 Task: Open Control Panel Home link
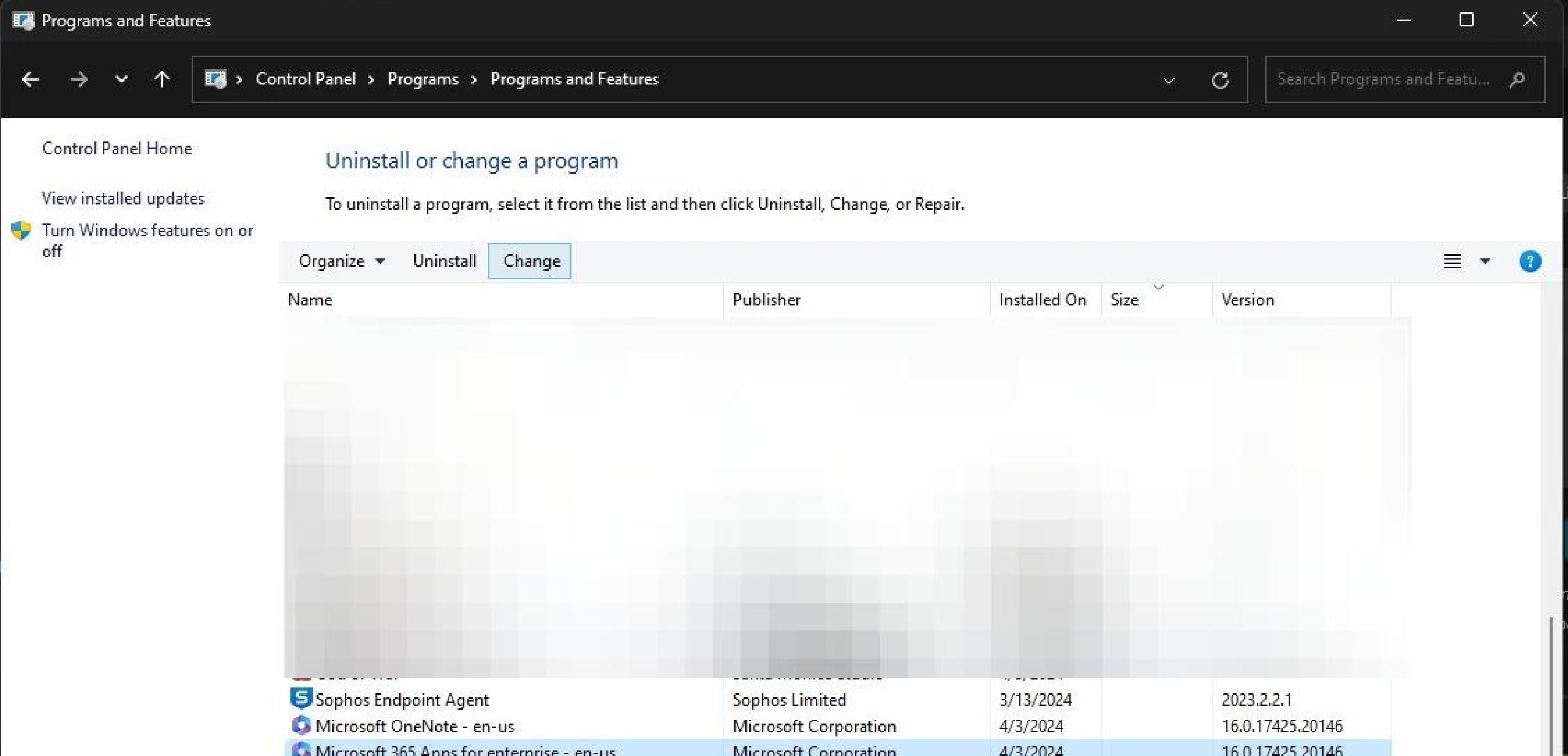pos(117,148)
